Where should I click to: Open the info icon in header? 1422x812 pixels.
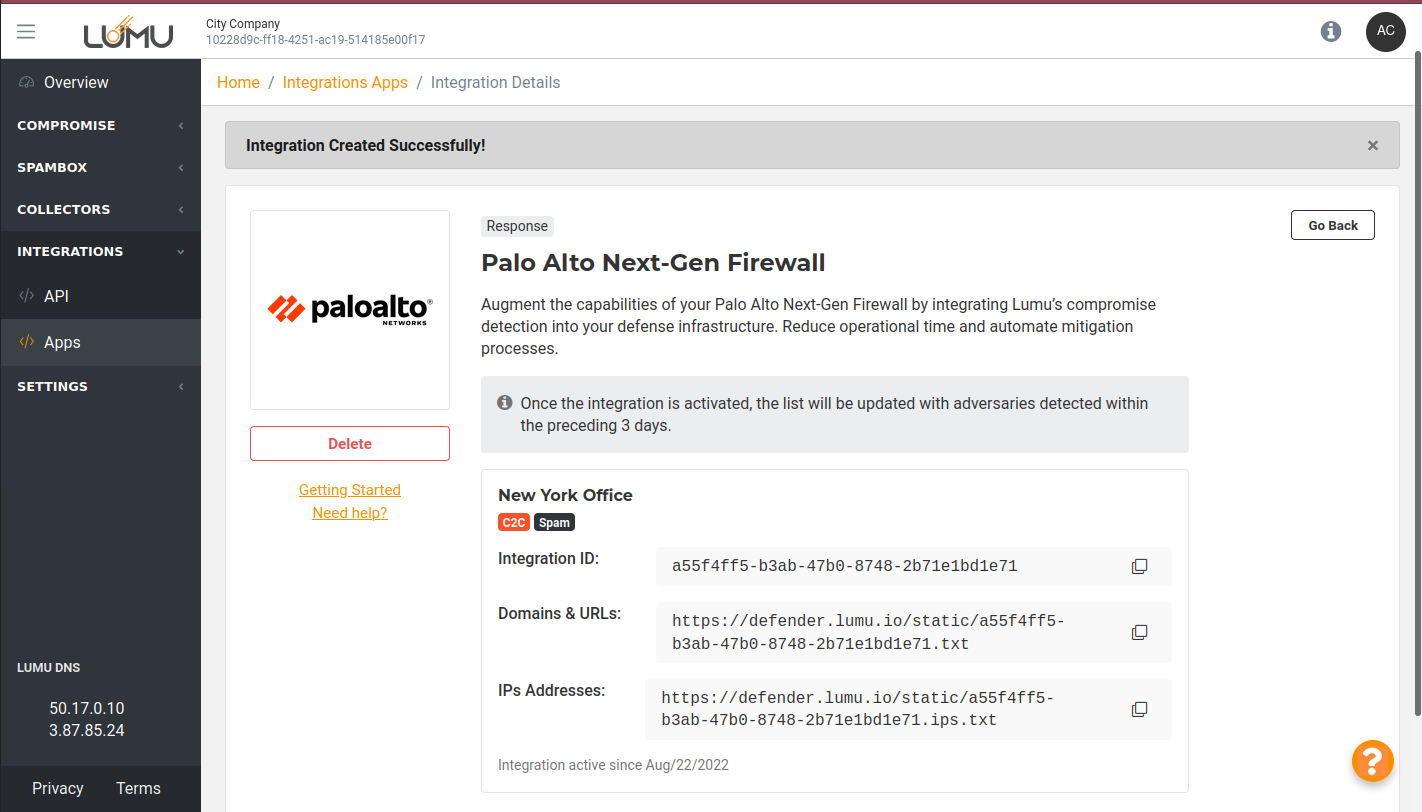pyautogui.click(x=1331, y=32)
